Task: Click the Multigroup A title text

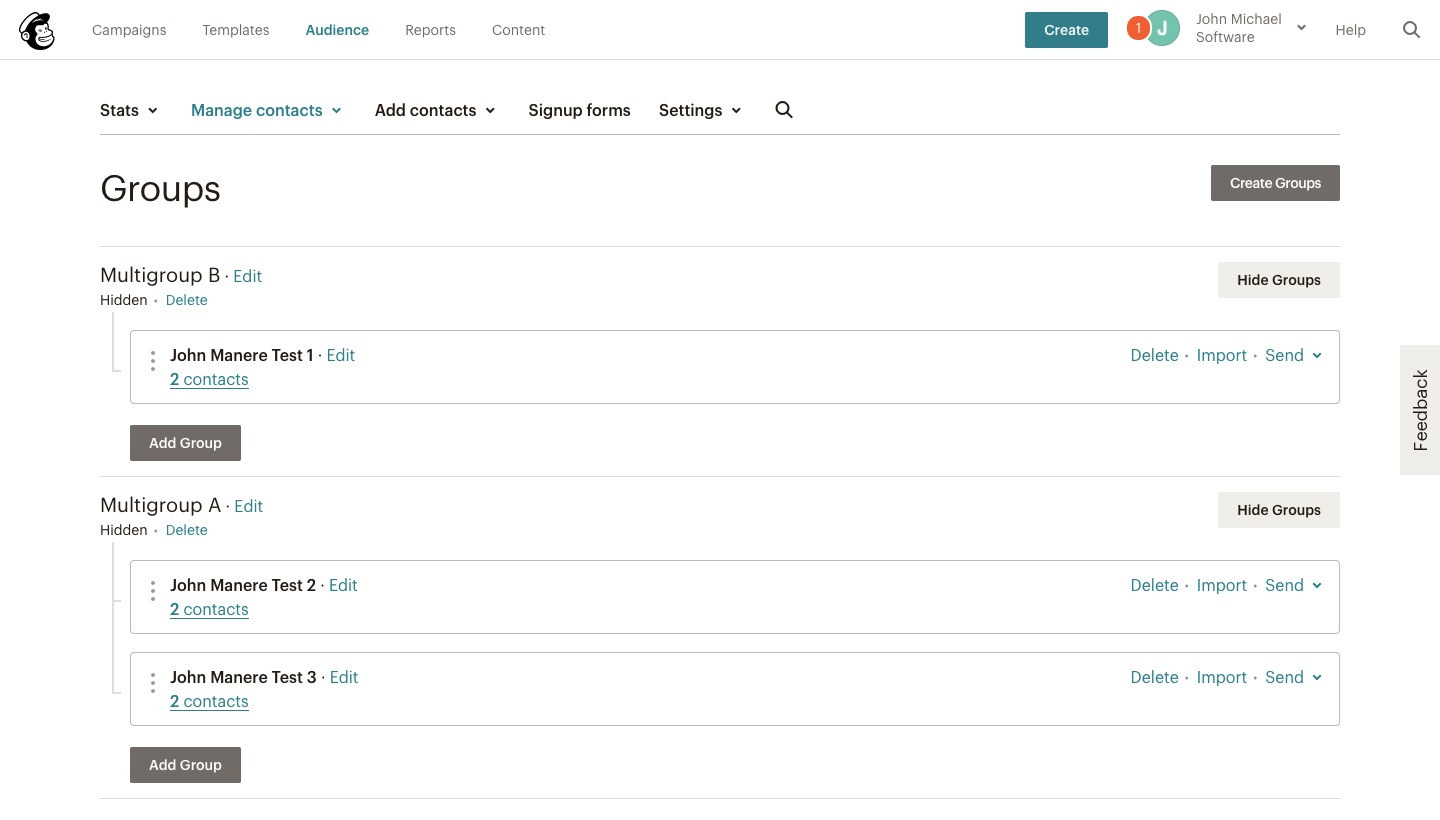Action: click(160, 505)
